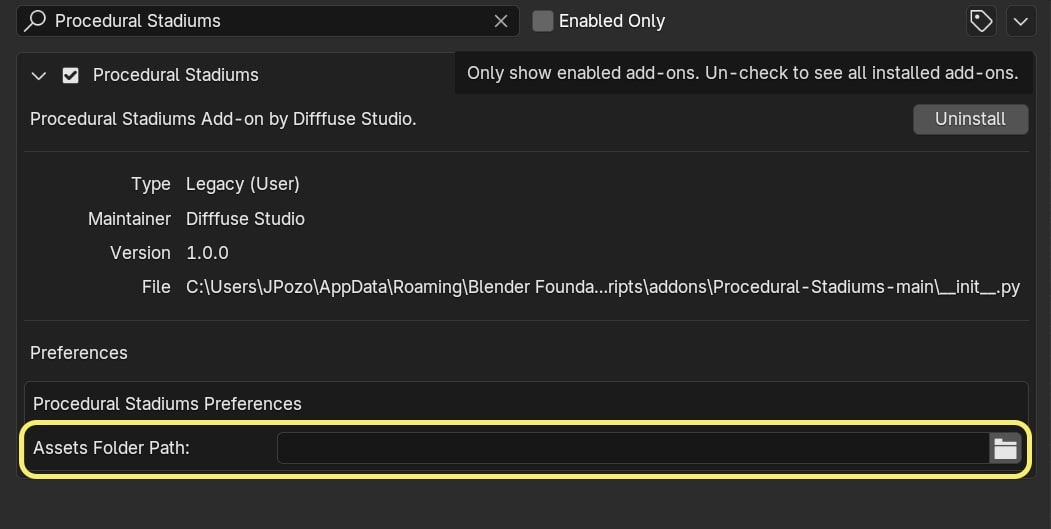Click the add-on __init__.py file path
This screenshot has height=529, width=1051.
pyautogui.click(x=603, y=287)
